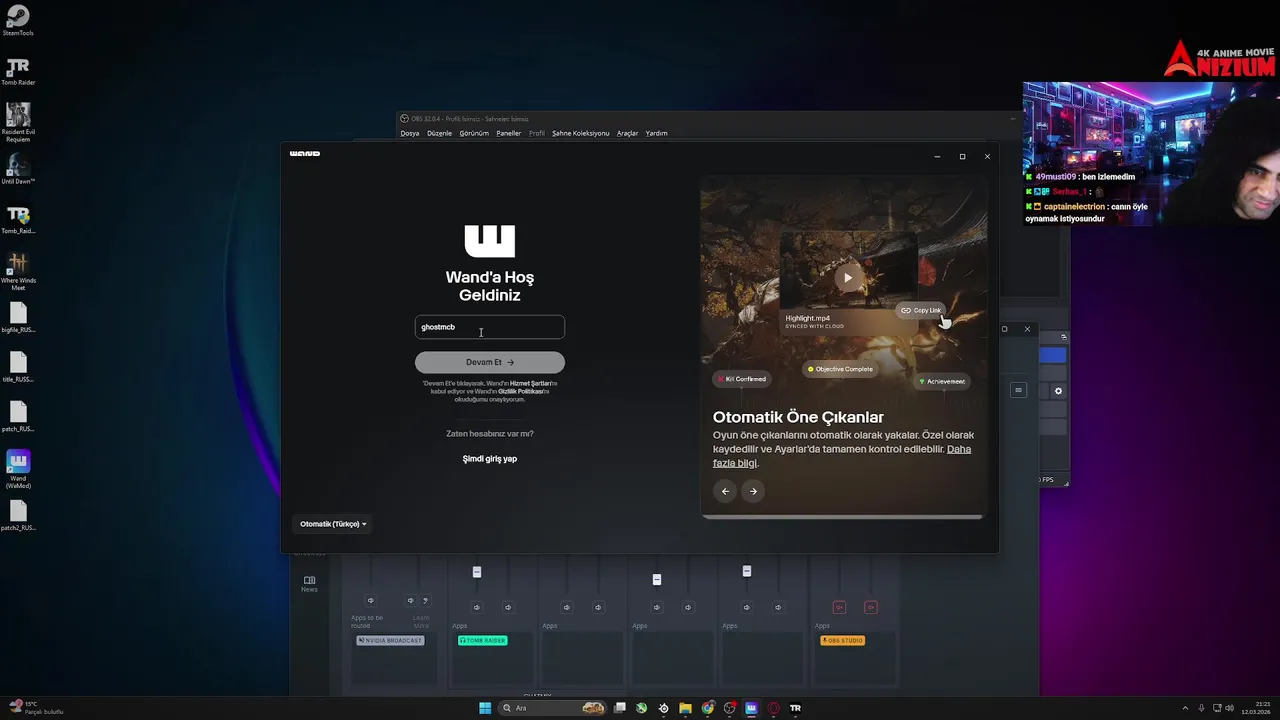Open Until Dawn desktop shortcut
Image resolution: width=1280 pixels, height=720 pixels.
(x=18, y=168)
